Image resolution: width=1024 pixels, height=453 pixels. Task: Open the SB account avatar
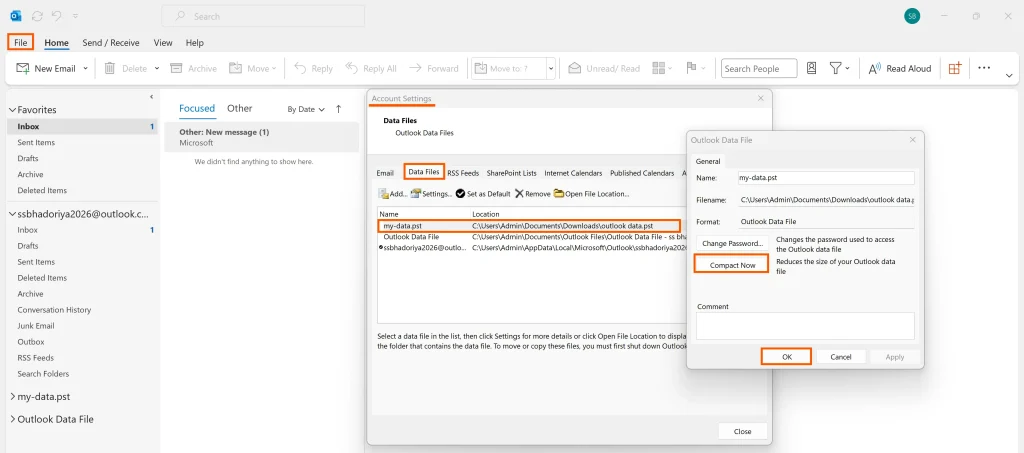click(x=912, y=16)
